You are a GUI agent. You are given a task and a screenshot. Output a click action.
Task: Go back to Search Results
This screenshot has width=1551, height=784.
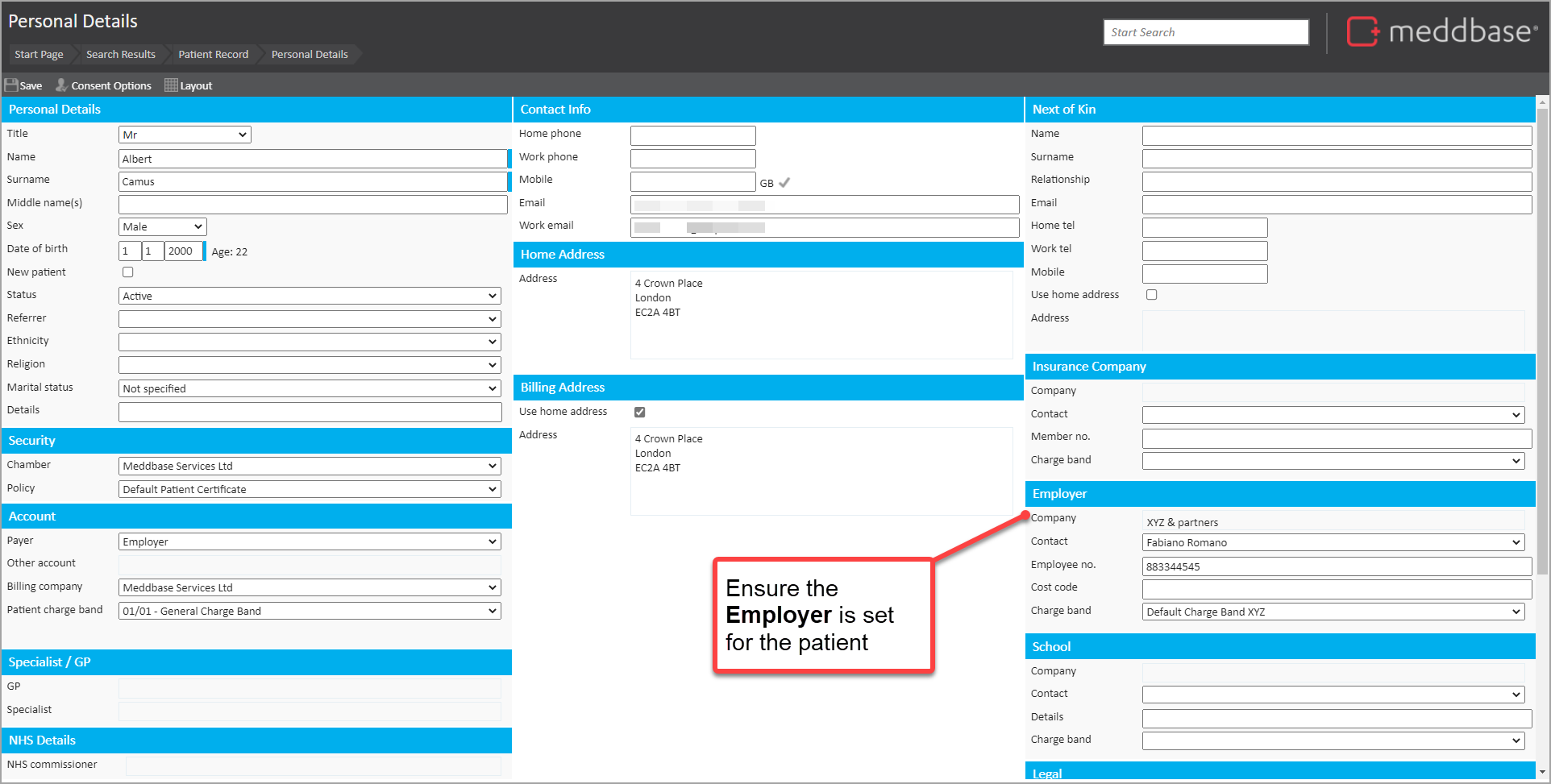[x=120, y=54]
